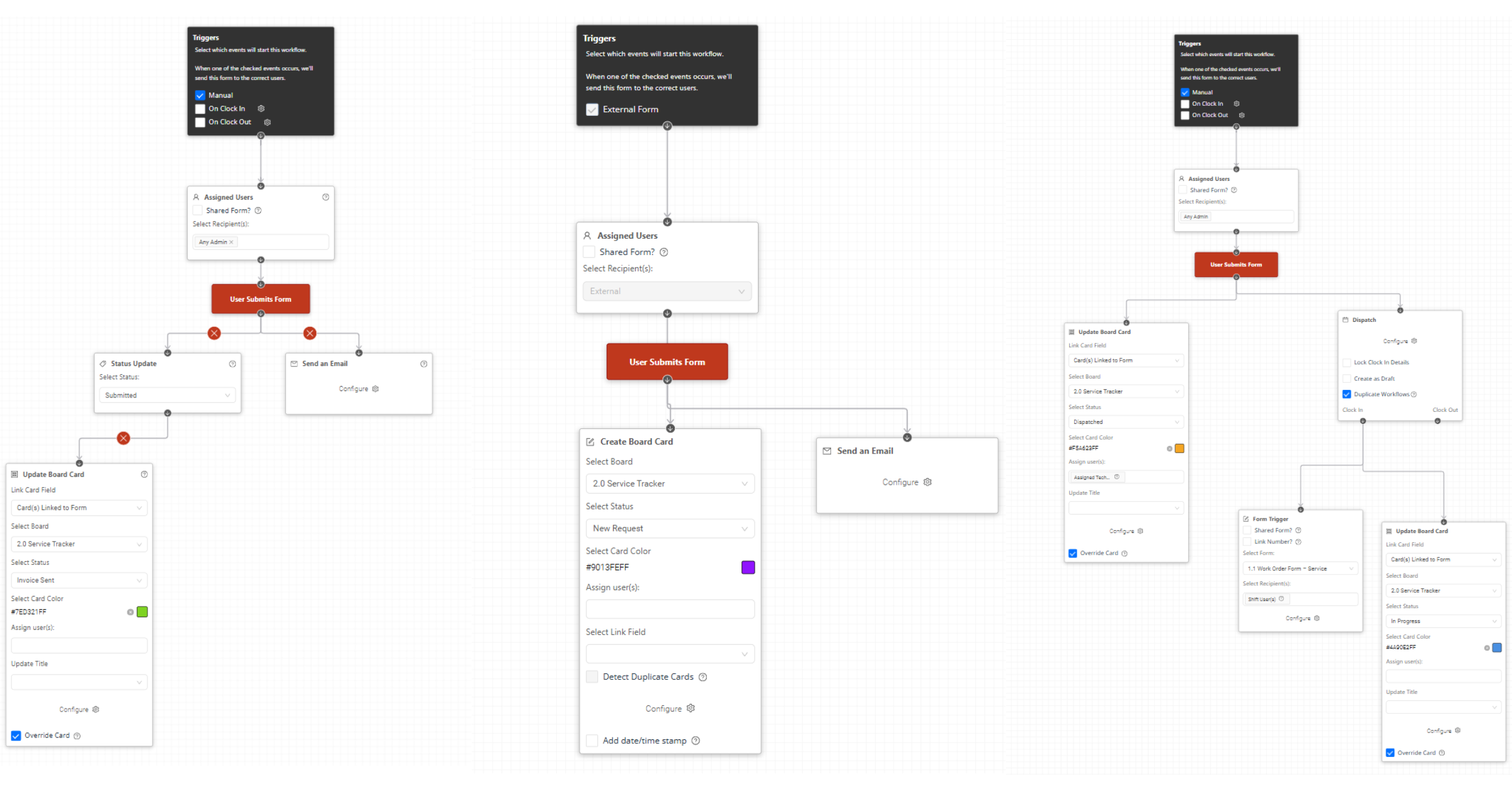Click Configure gear in In Progress Update Board Card
The image size is (1512, 791).
tap(1458, 731)
